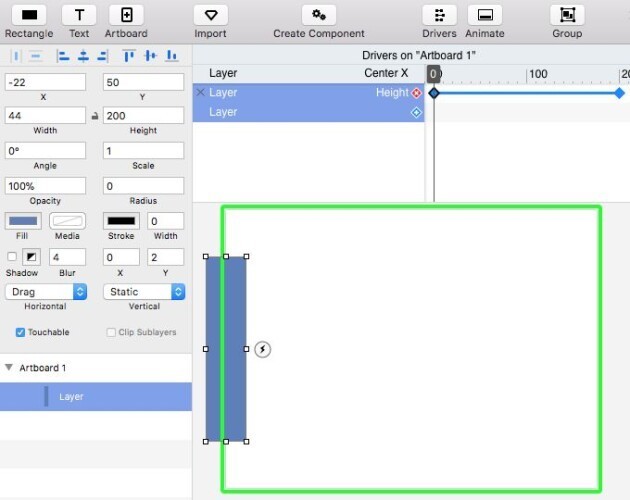Click the Group icon
The height and width of the screenshot is (500, 630).
[x=567, y=15]
